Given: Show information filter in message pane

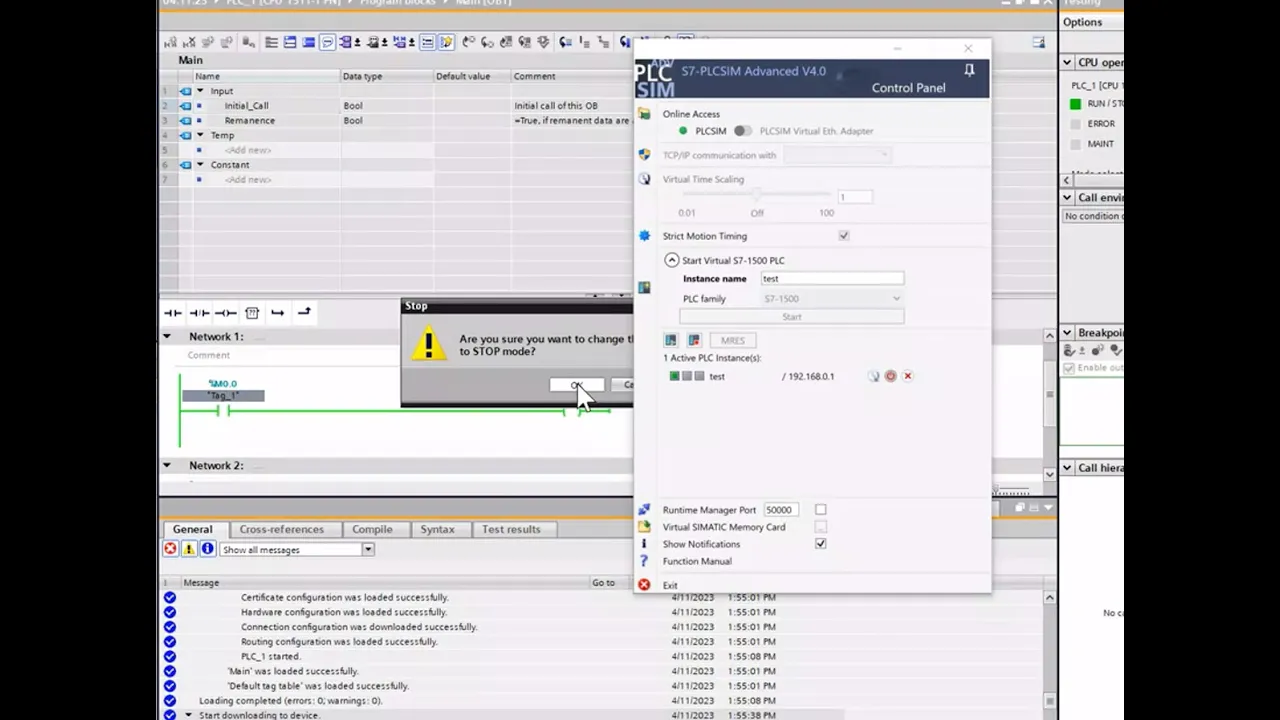Looking at the screenshot, I should coord(207,549).
